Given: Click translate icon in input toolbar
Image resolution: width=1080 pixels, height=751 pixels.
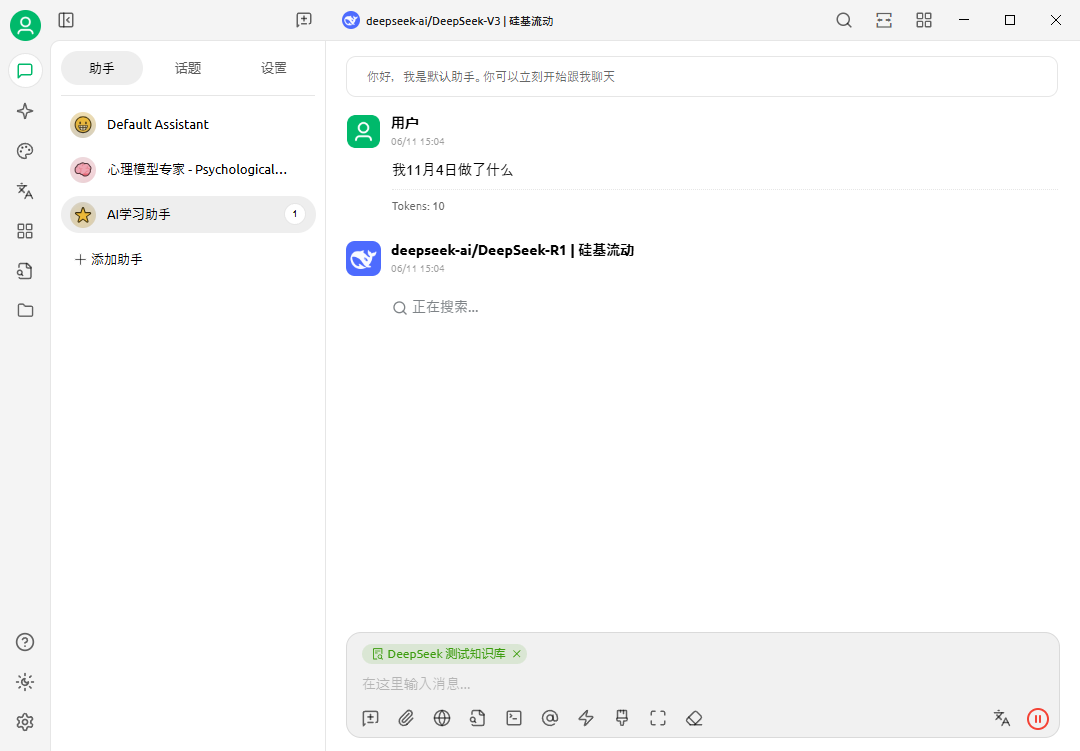Looking at the screenshot, I should [x=1001, y=719].
